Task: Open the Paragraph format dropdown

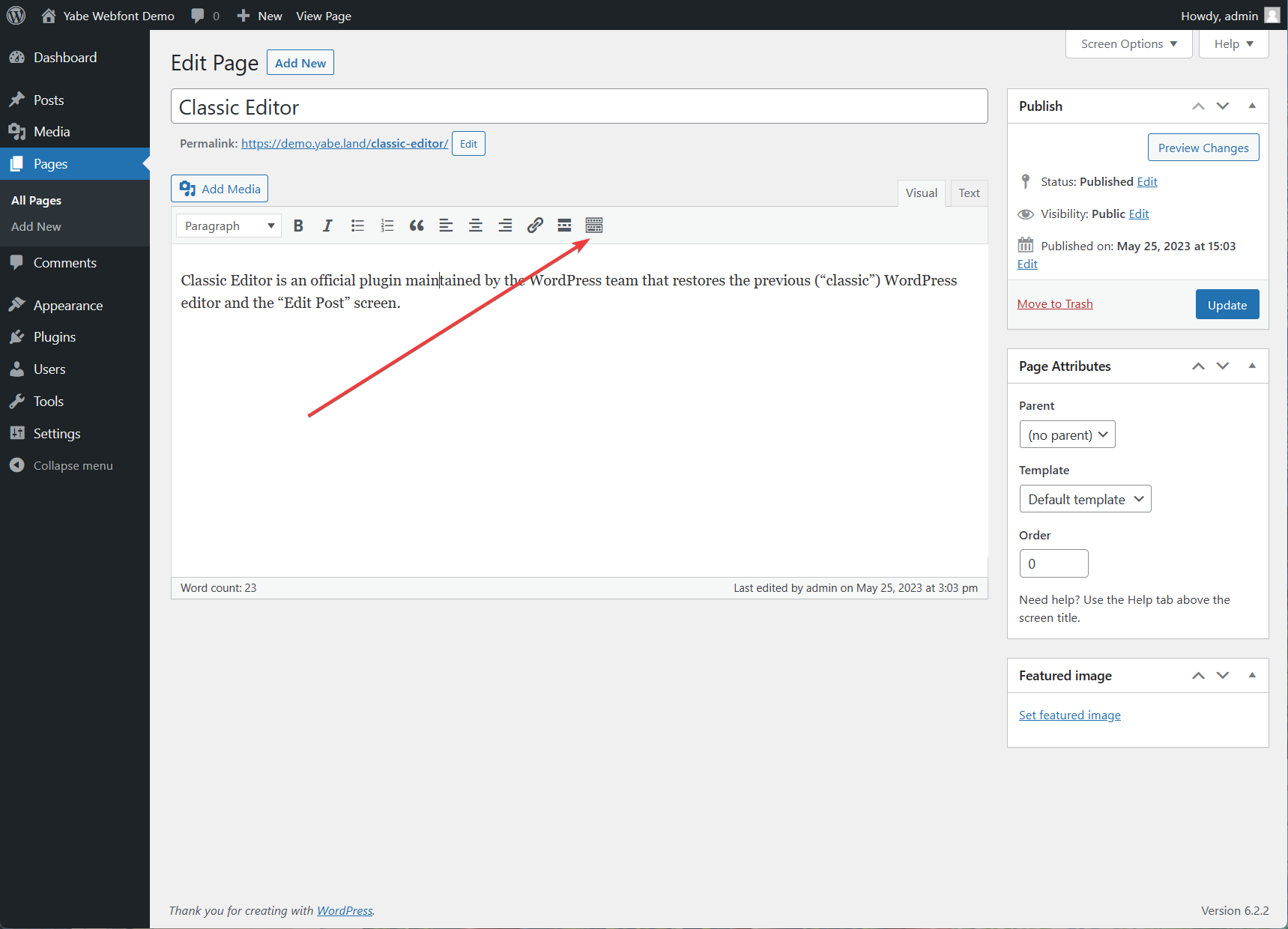Action: pyautogui.click(x=229, y=226)
